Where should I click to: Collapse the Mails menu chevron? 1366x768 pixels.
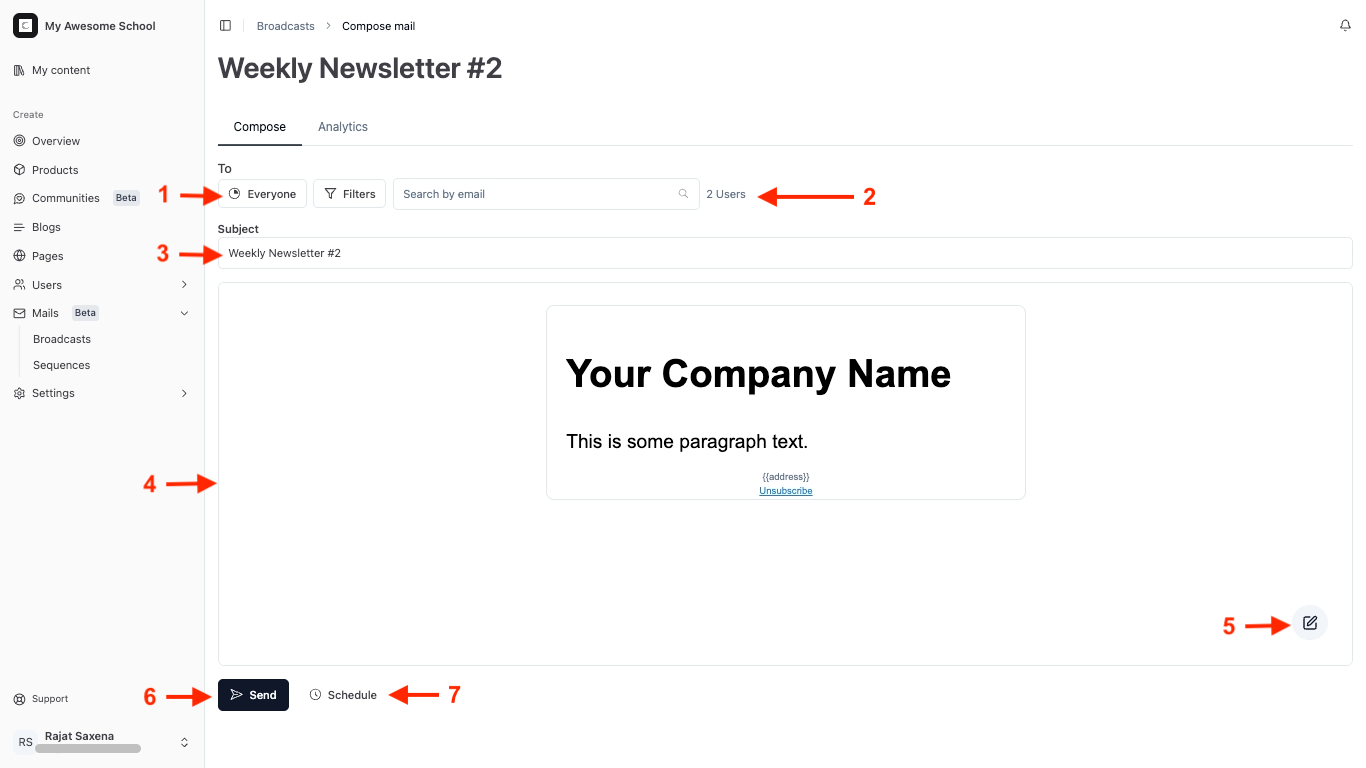coord(184,313)
